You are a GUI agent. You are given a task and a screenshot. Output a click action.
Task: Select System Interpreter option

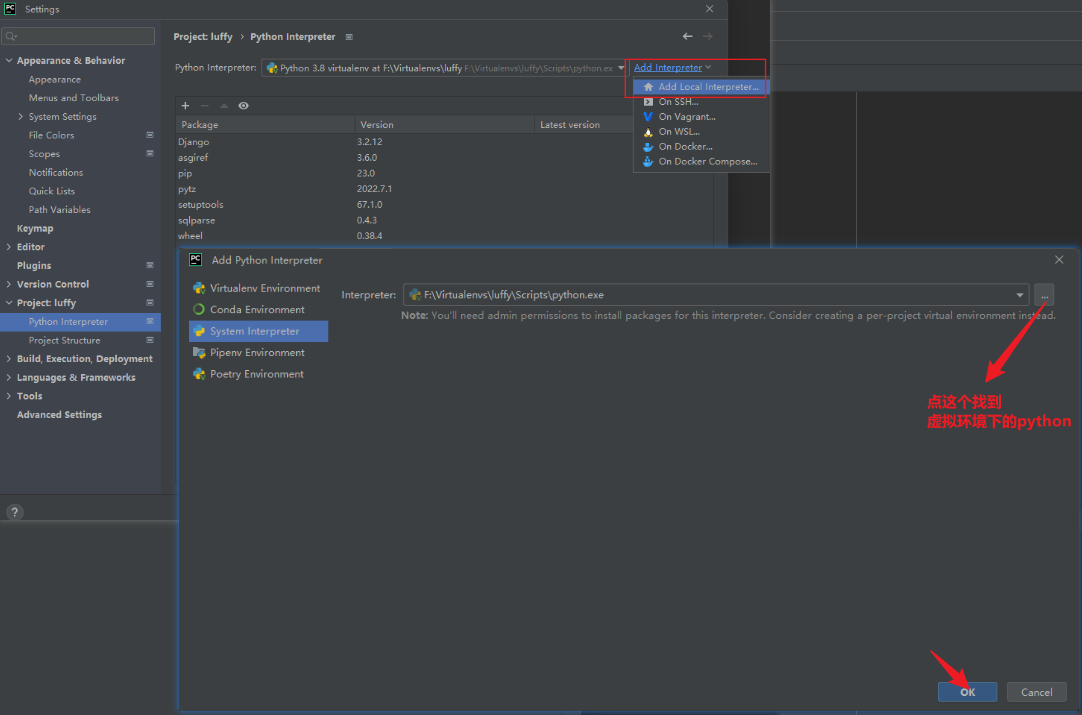point(258,331)
